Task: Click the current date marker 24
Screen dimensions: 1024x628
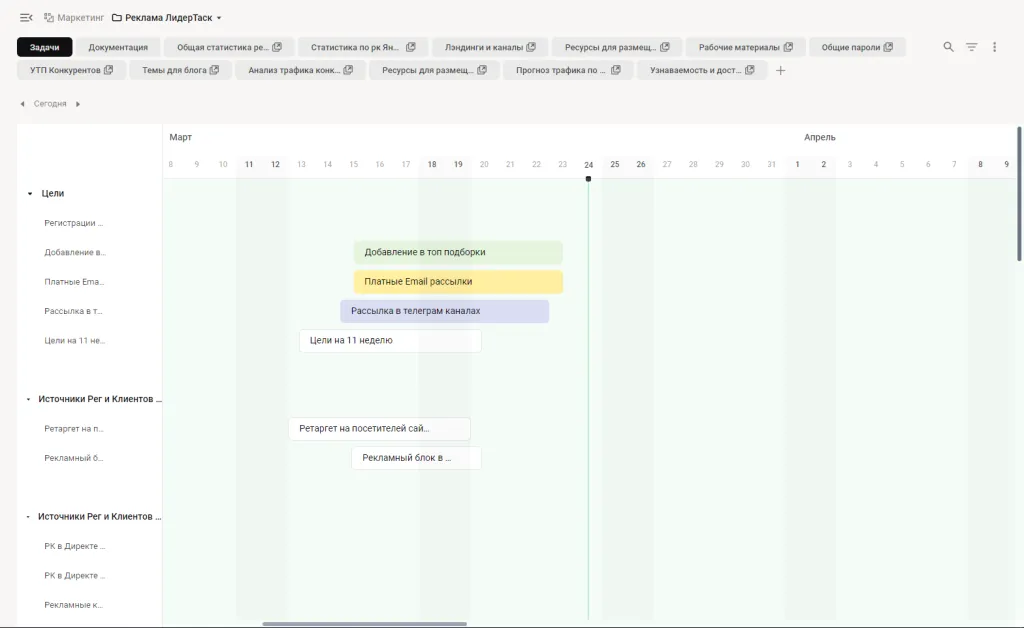Action: 588,165
